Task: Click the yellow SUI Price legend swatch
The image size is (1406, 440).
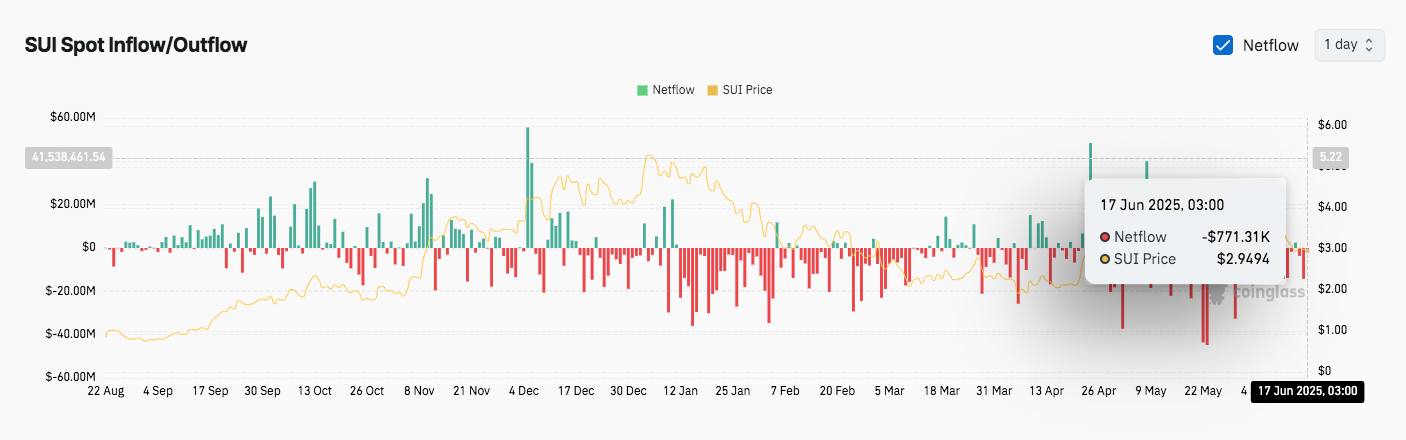Action: 713,90
